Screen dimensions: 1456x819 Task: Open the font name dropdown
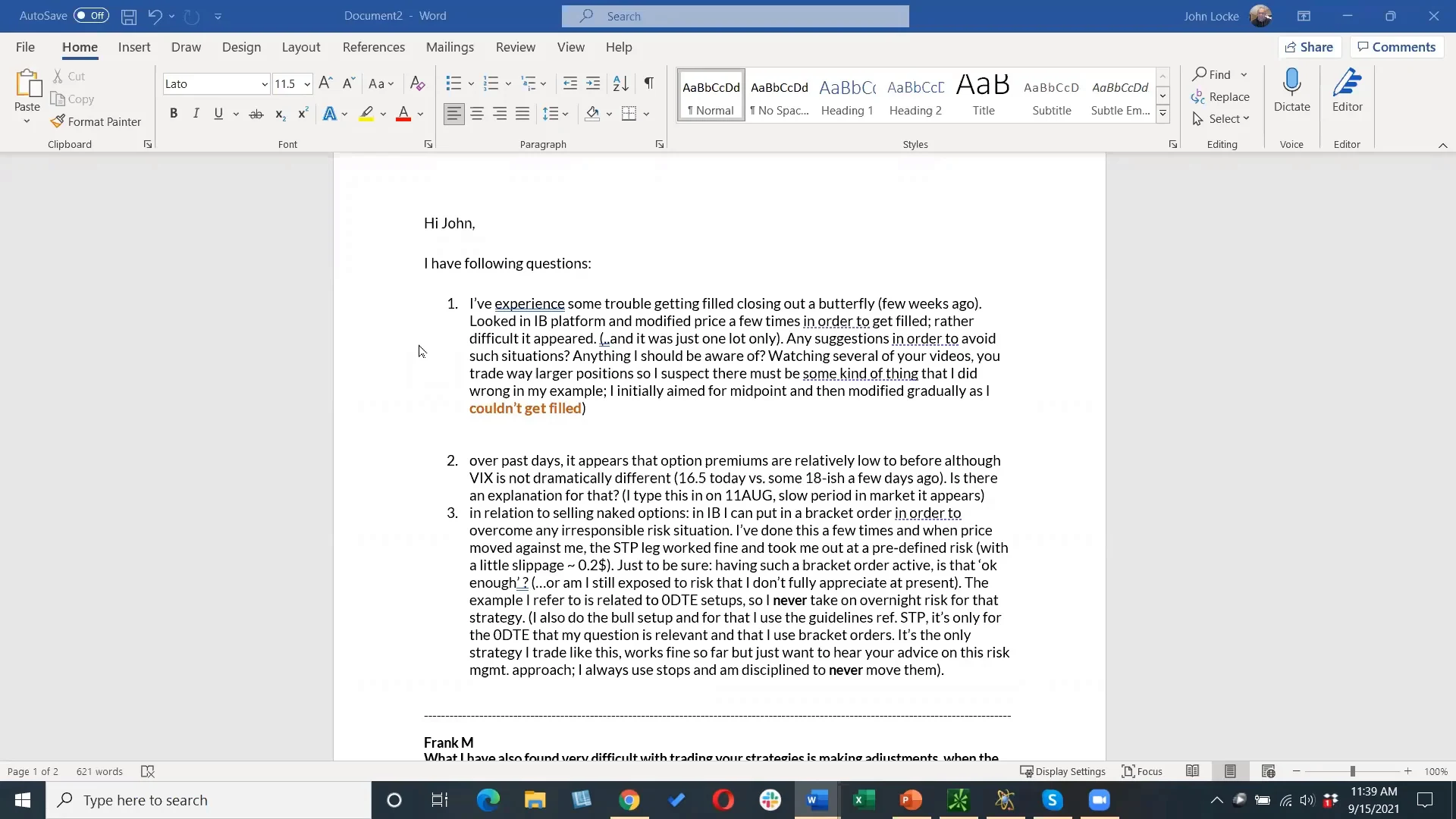(265, 84)
